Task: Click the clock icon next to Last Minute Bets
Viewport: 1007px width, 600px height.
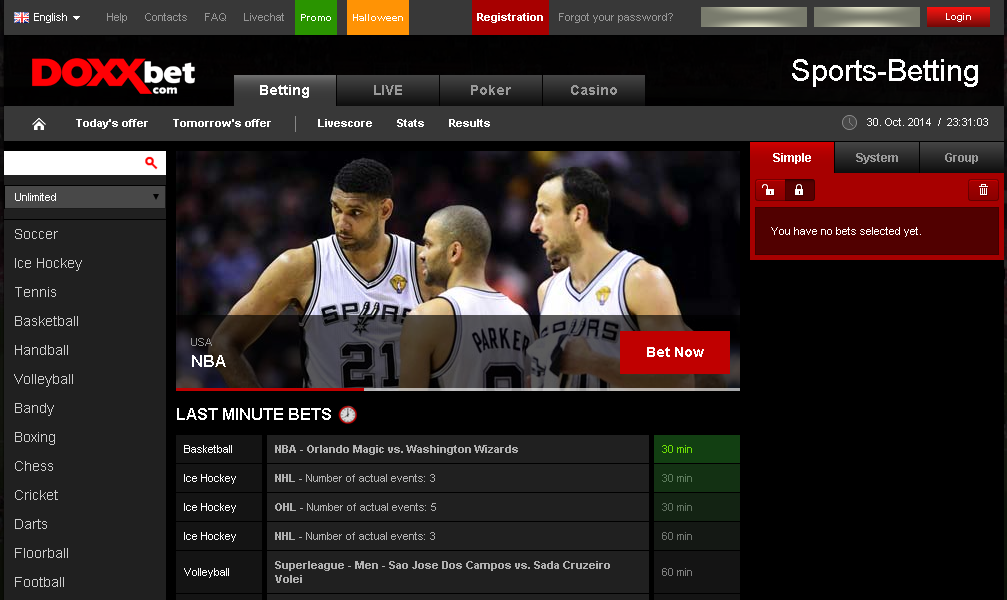Action: click(347, 414)
